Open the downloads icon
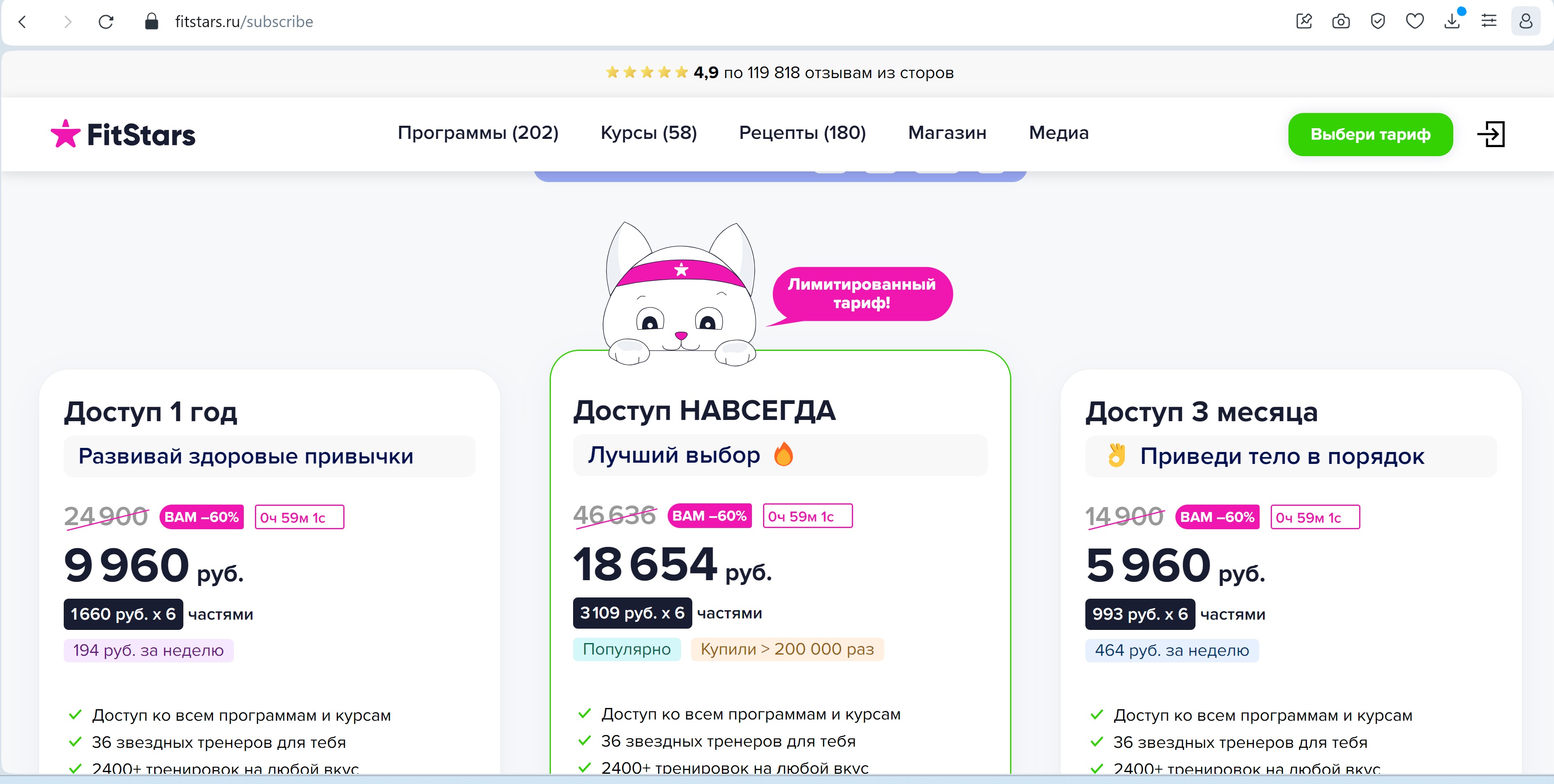Screen dimensions: 1554x784 (1452, 22)
